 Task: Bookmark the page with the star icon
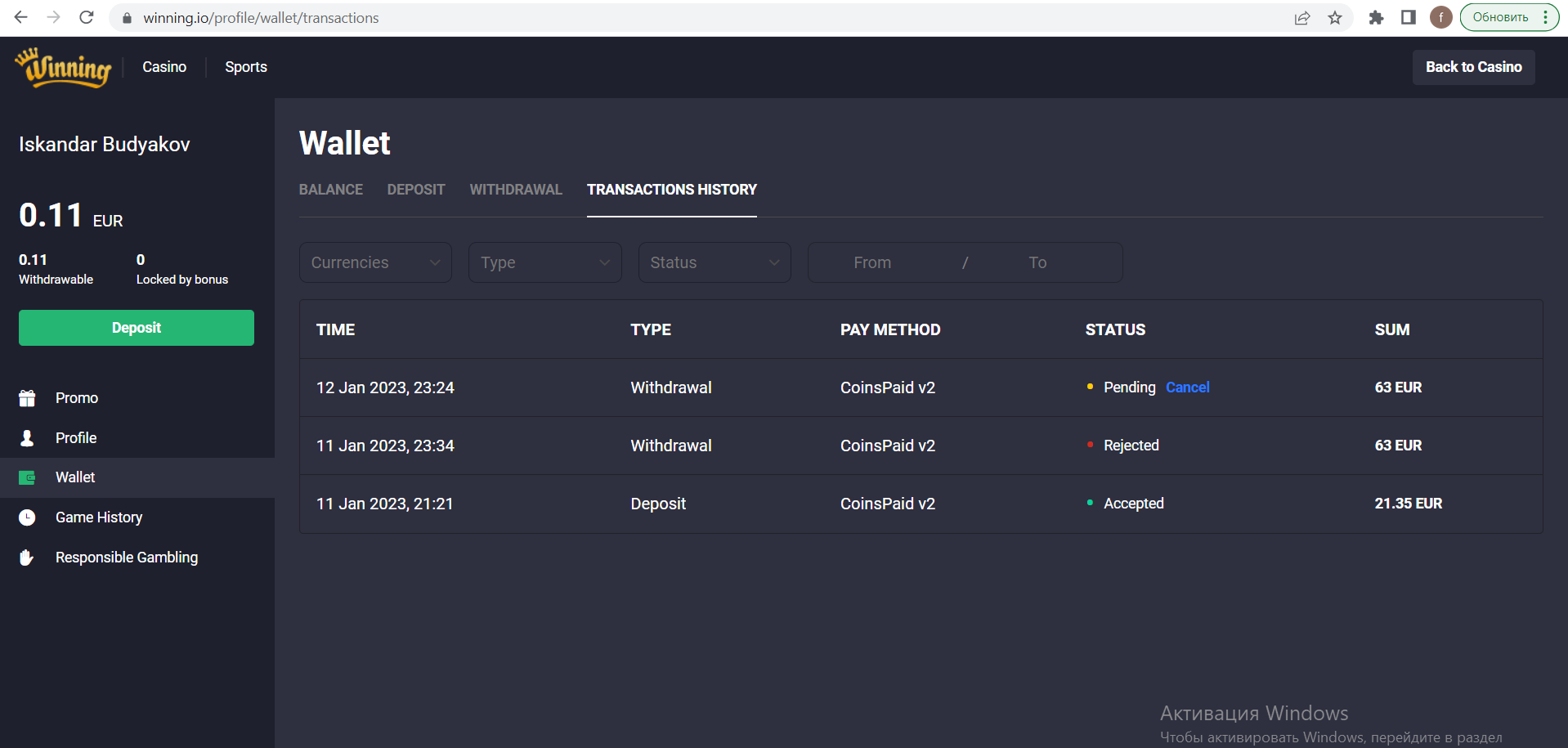1335,18
